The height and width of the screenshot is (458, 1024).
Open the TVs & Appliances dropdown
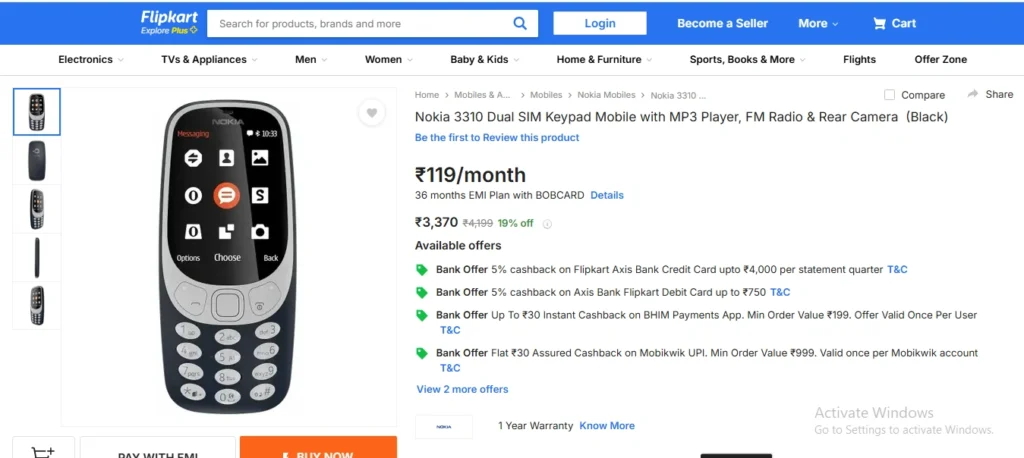coord(209,59)
